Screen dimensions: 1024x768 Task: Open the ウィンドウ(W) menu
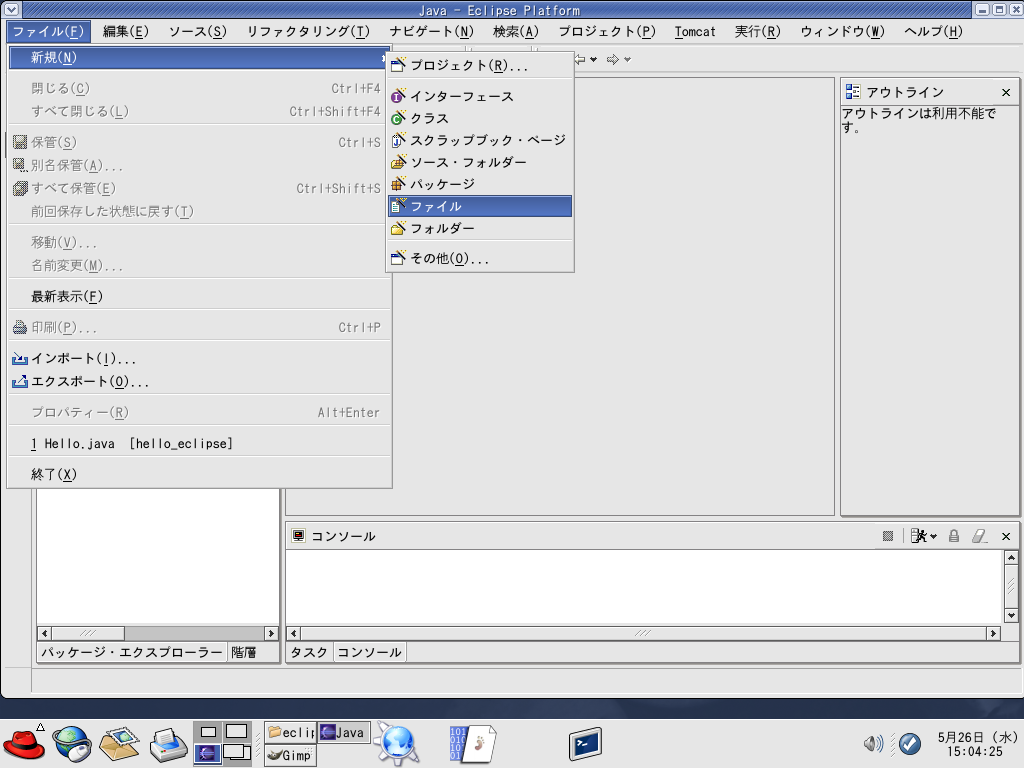[842, 31]
